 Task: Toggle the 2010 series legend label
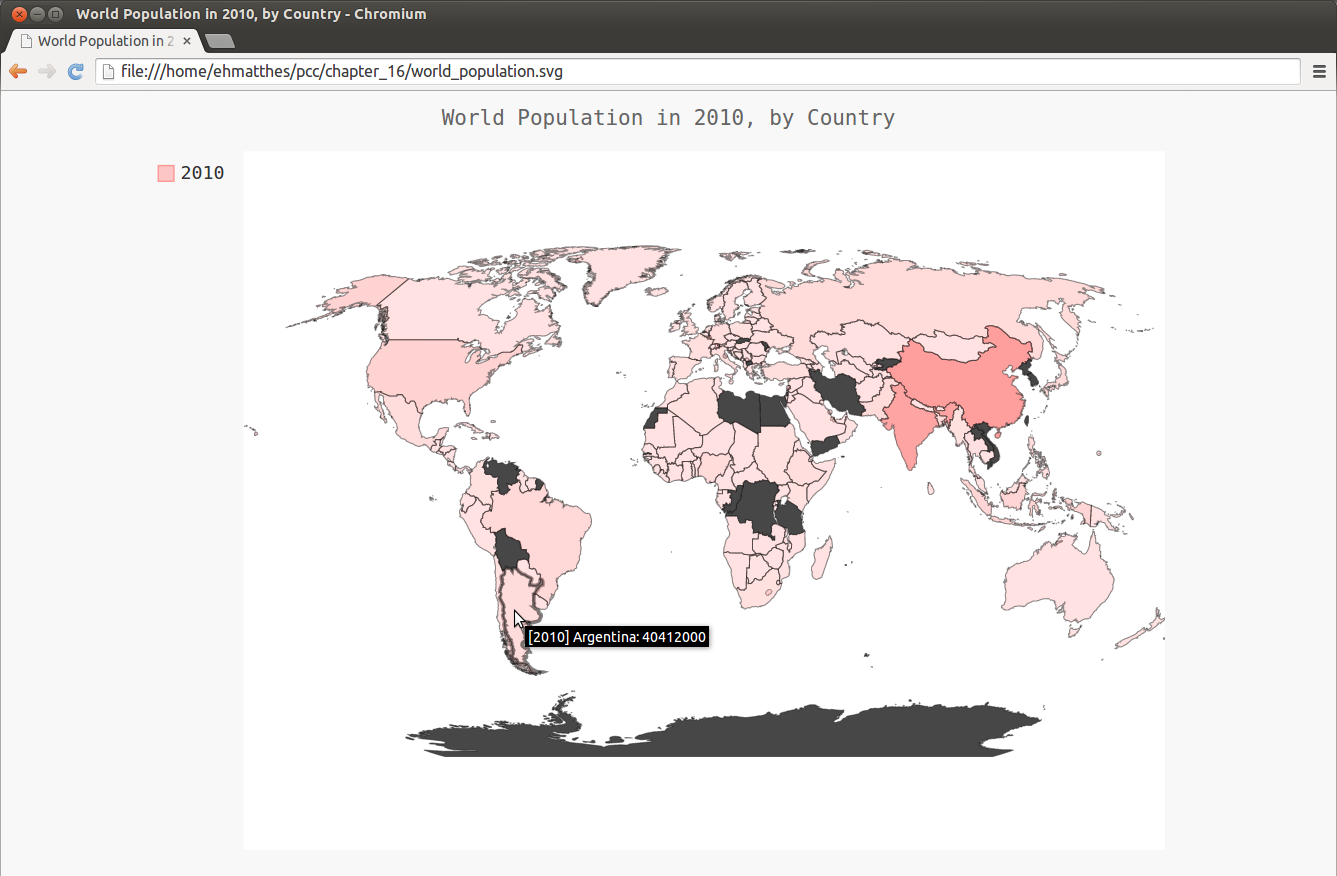(202, 173)
